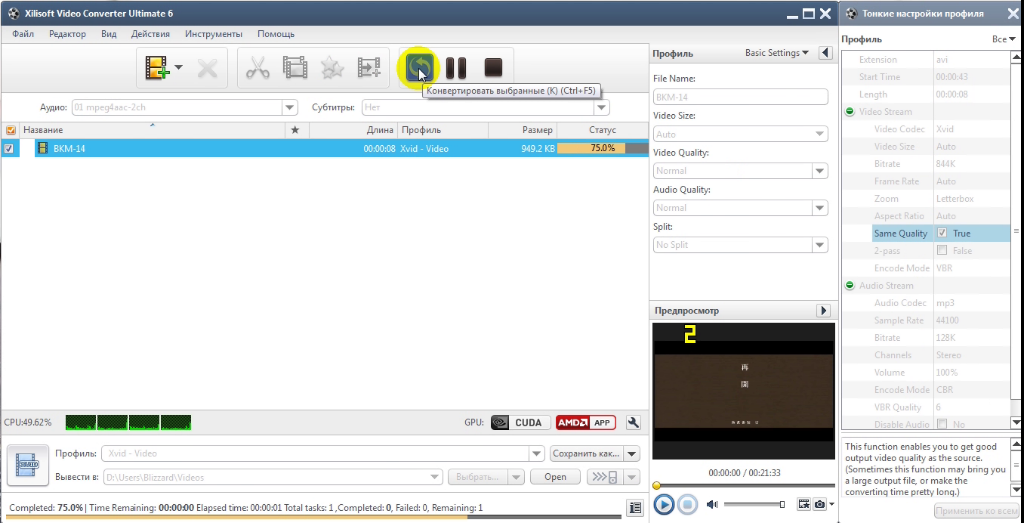Open the Вид menu
This screenshot has width=1024, height=523.
pos(108,34)
